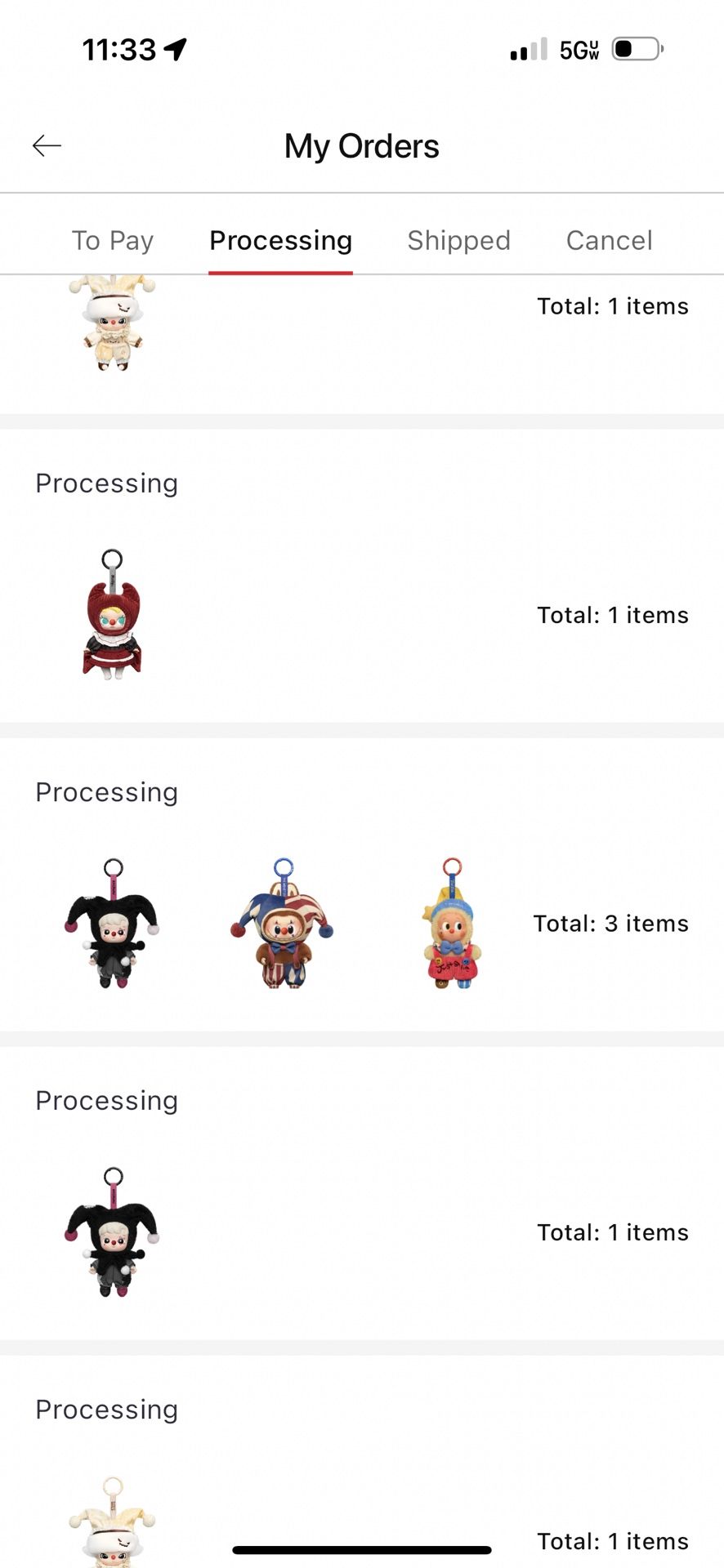Viewport: 724px width, 1568px height.
Task: Open the Shipped tab
Action: coord(458,240)
